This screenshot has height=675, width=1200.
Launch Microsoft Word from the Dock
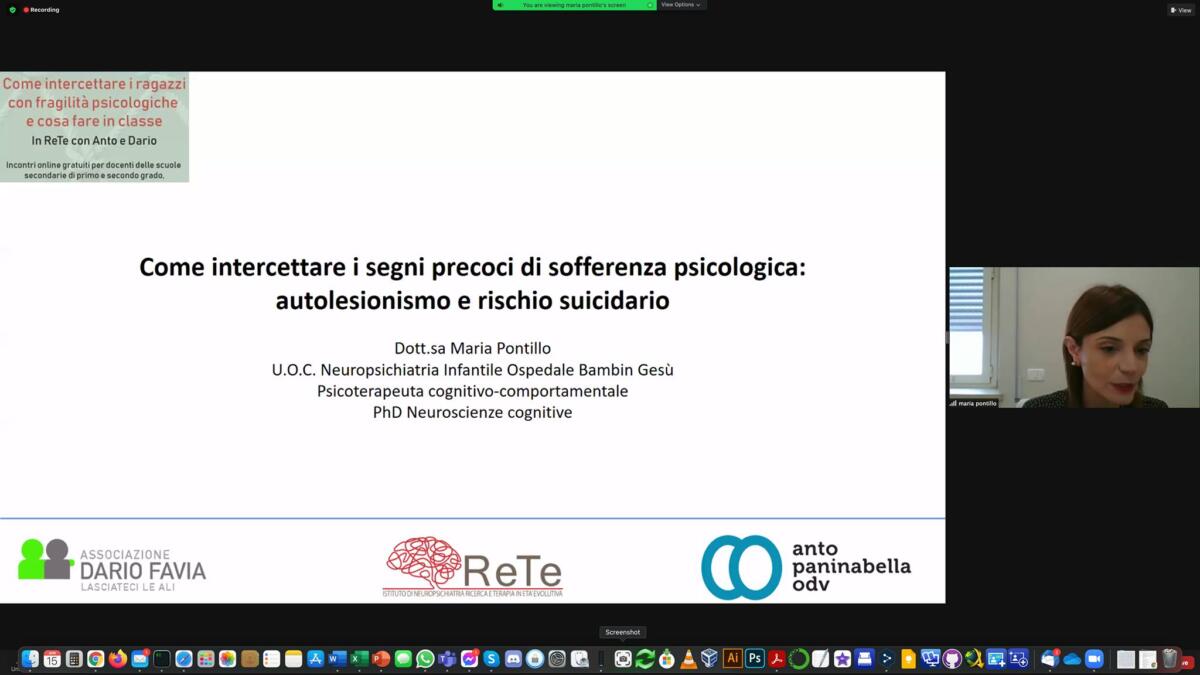337,659
